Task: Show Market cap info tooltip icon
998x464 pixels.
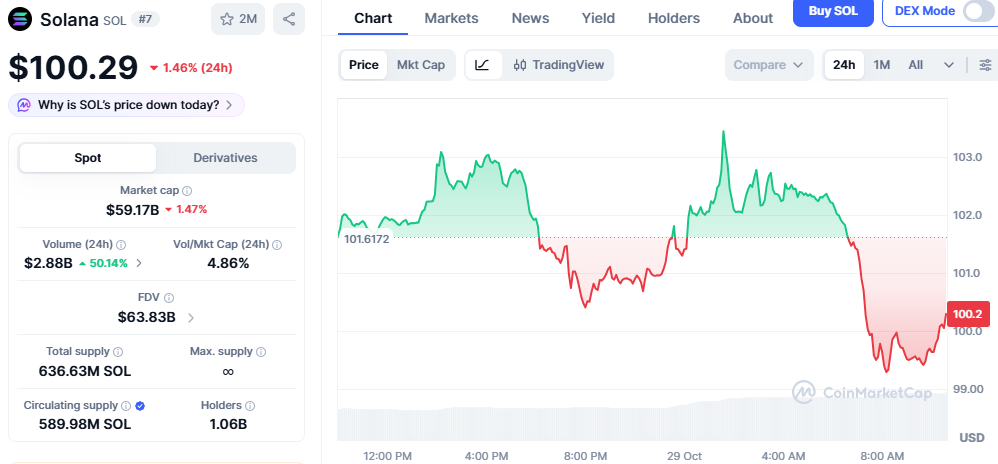Action: pos(187,191)
